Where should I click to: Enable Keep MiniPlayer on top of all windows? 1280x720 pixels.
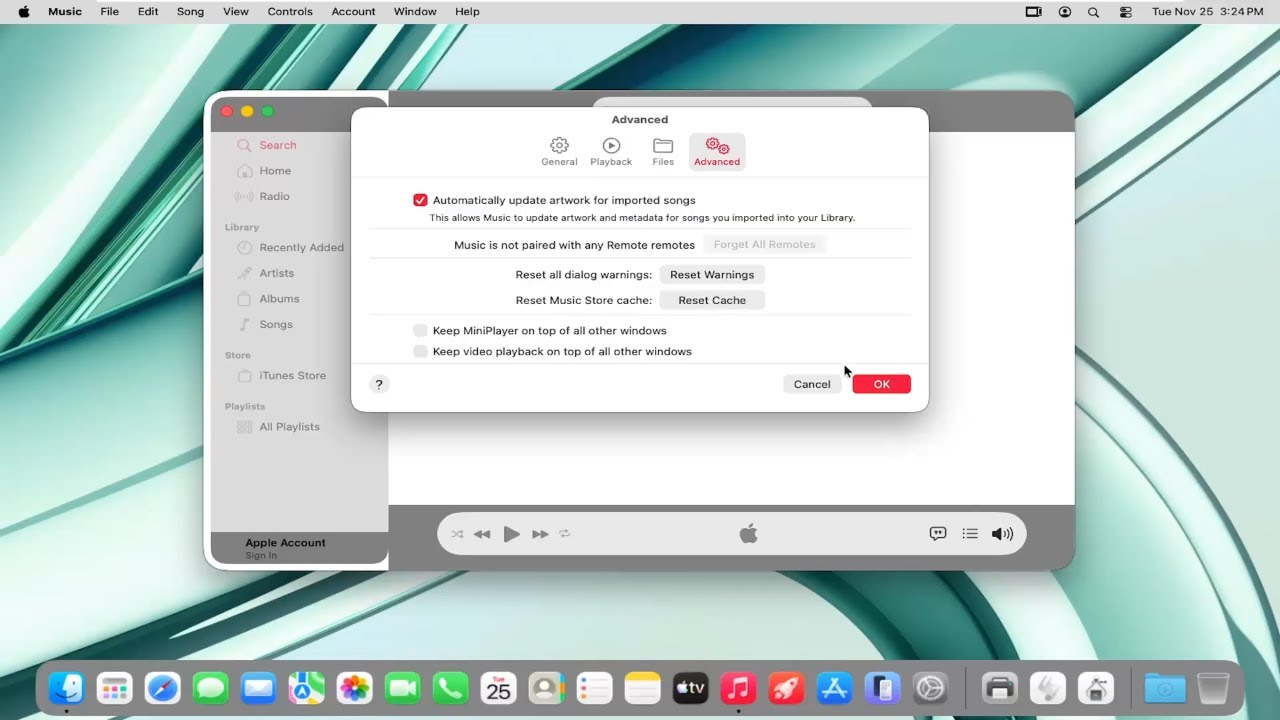click(420, 331)
